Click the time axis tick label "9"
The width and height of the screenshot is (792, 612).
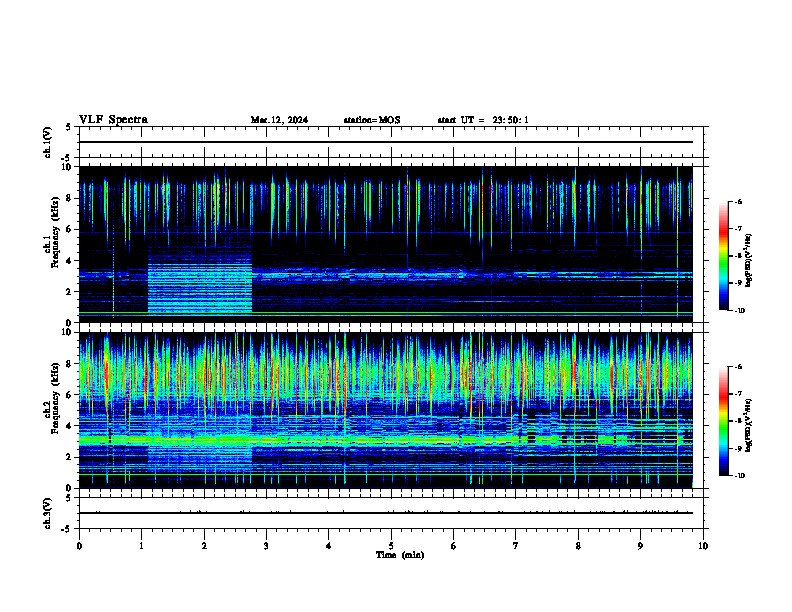(640, 546)
